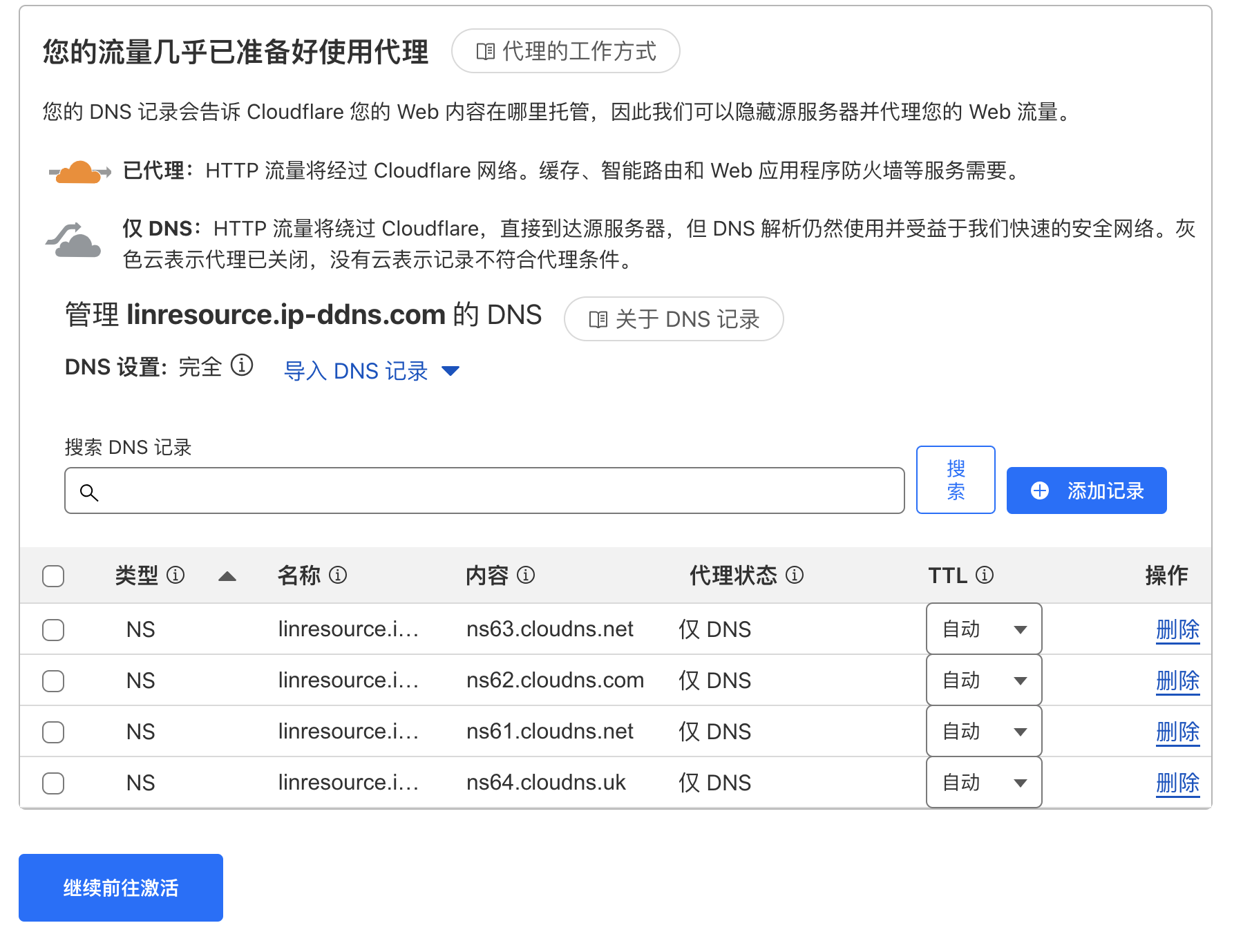Check the box for ns61.cloudns.net record
The image size is (1252, 952).
point(53,732)
